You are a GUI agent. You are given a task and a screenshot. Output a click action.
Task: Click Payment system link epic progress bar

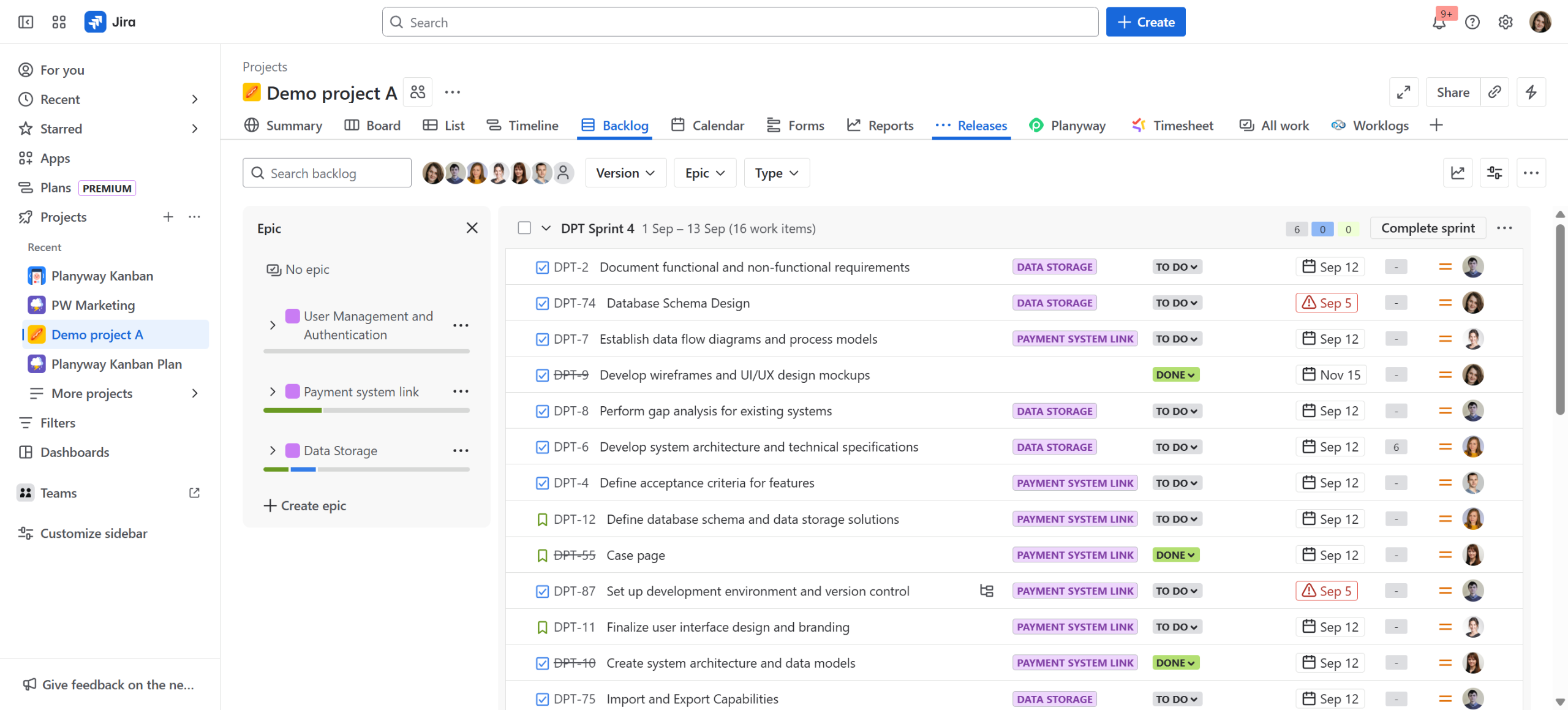pyautogui.click(x=366, y=410)
